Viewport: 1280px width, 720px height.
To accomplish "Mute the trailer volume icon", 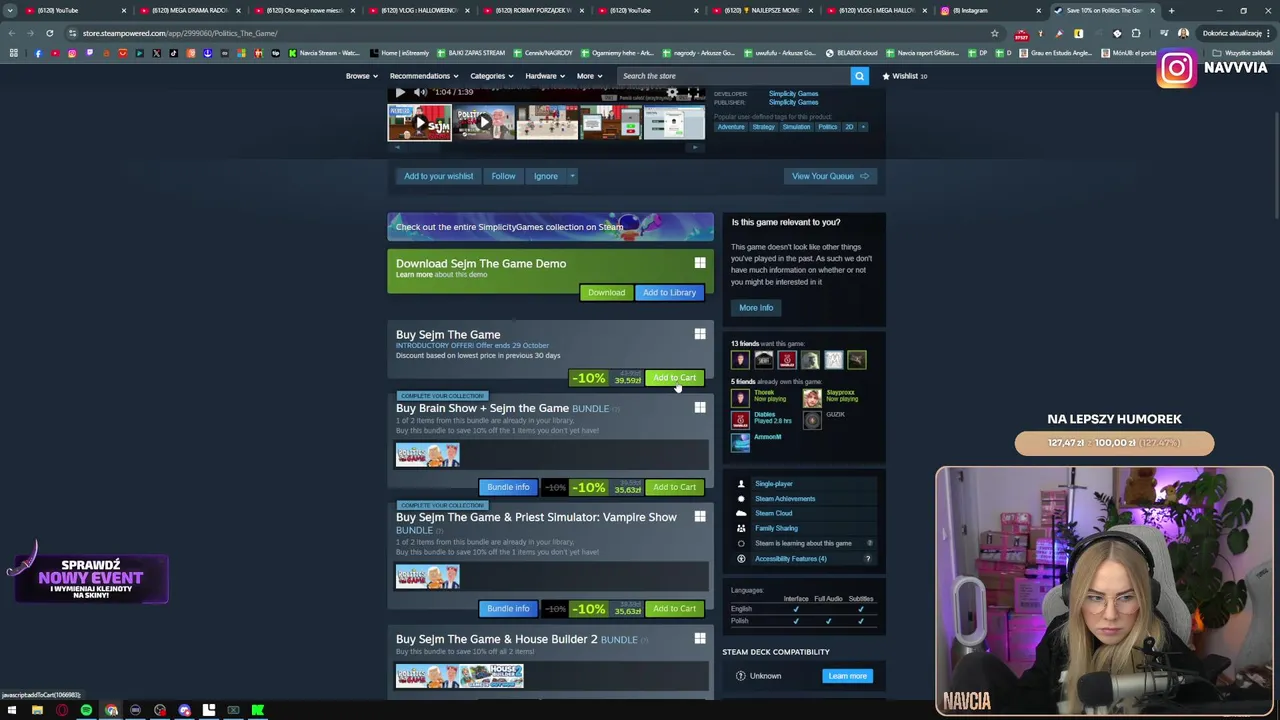I will pos(420,92).
